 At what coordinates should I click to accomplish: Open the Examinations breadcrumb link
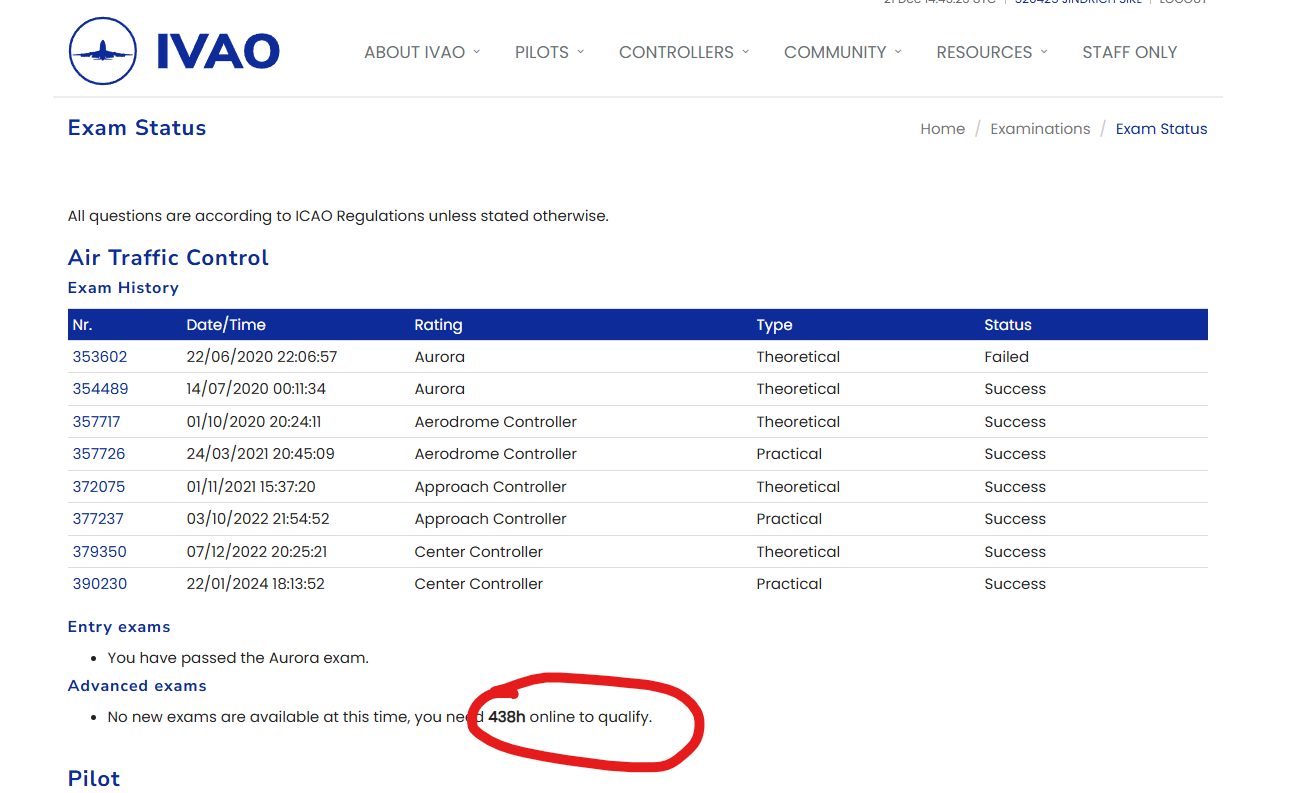click(x=1040, y=129)
